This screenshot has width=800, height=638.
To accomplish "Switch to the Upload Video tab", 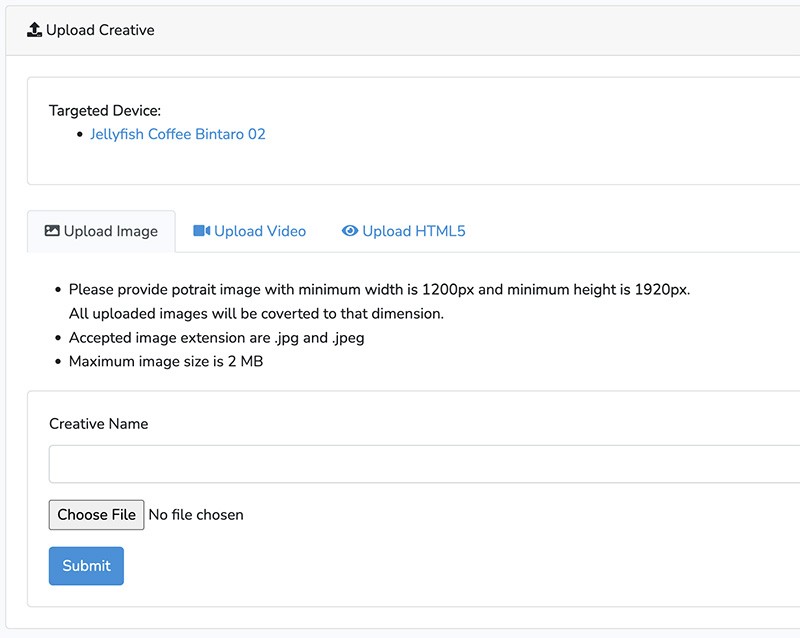I will point(259,231).
